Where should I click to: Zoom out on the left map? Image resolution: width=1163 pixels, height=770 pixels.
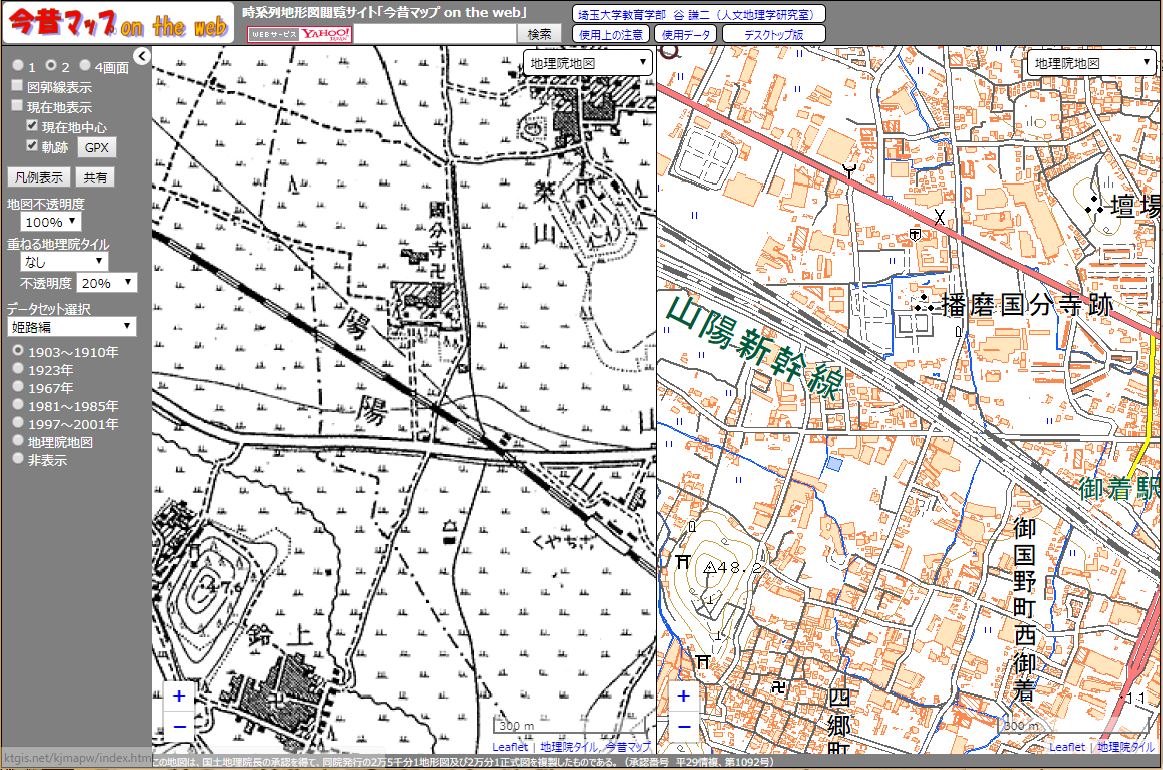[x=179, y=726]
